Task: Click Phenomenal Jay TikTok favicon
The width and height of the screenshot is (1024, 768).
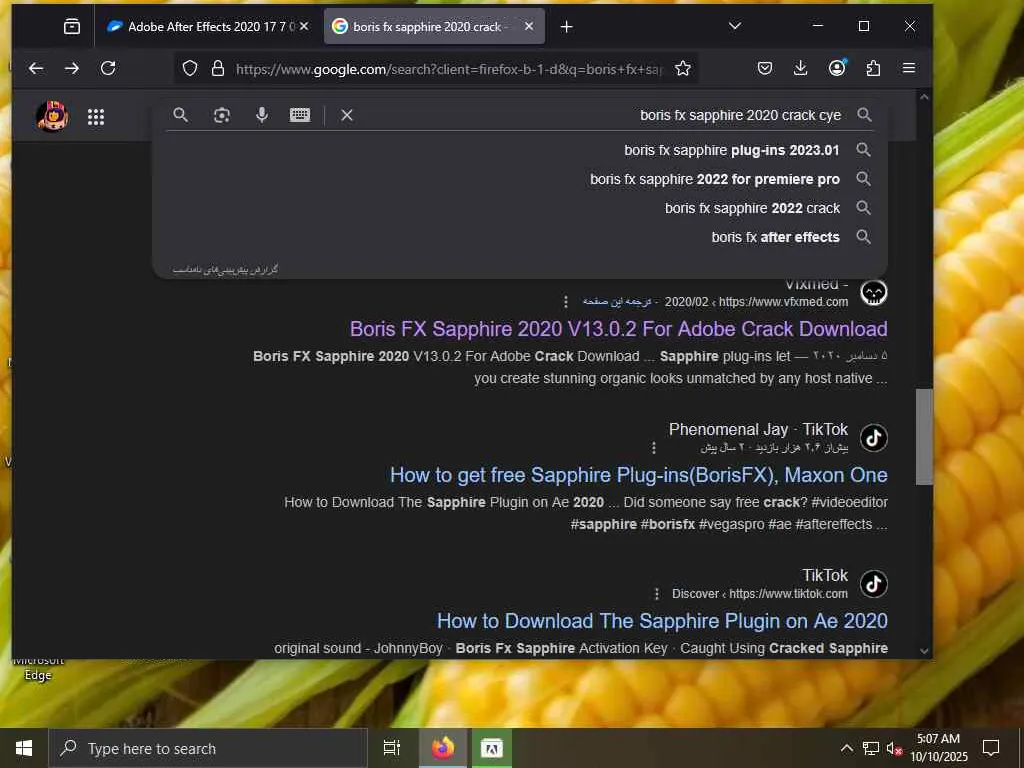Action: [x=873, y=438]
